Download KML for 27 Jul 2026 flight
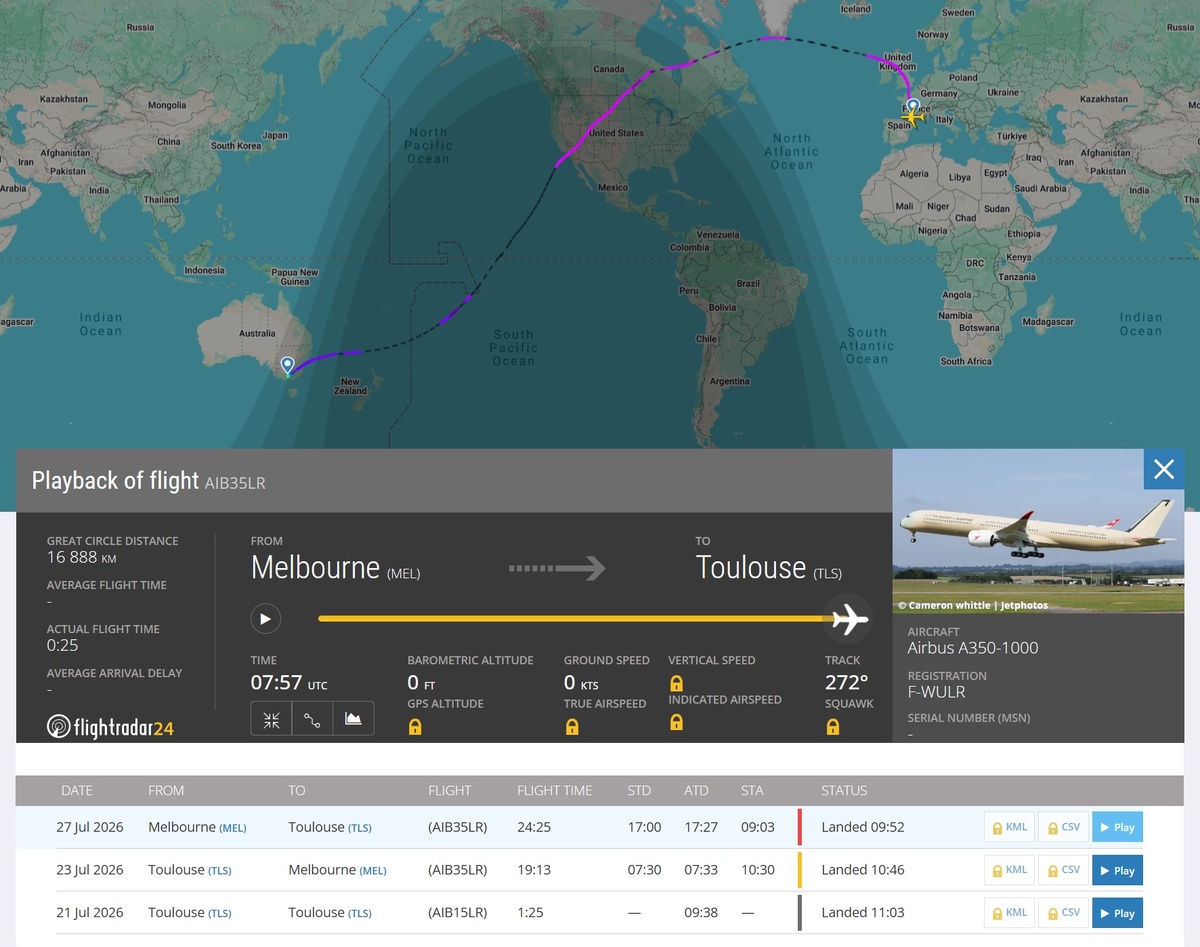 pos(1009,827)
